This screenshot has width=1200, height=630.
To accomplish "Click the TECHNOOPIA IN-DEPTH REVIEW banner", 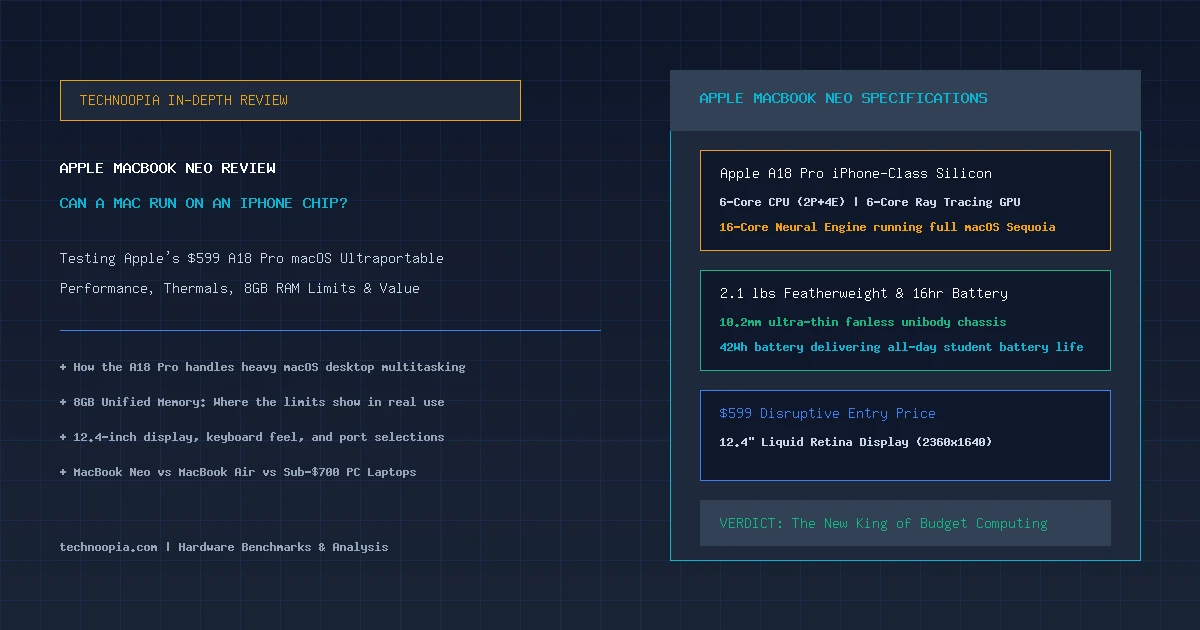I will coord(290,100).
